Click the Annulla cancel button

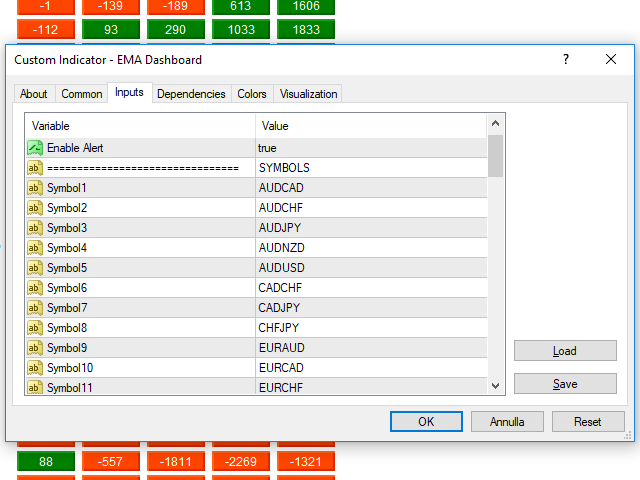pos(507,421)
